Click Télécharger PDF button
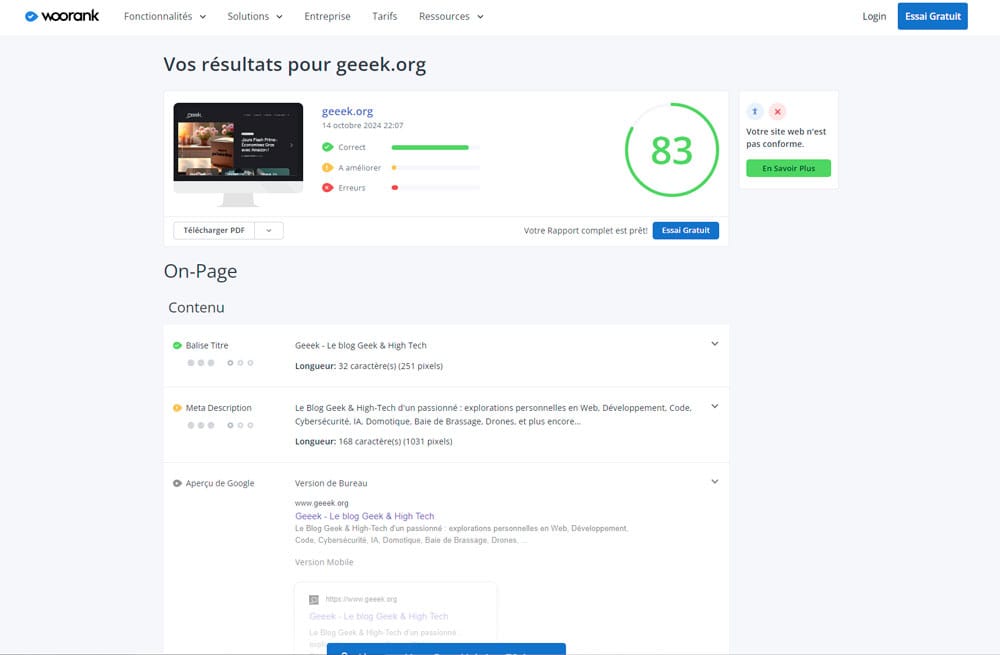1000x655 pixels. pyautogui.click(x=214, y=230)
